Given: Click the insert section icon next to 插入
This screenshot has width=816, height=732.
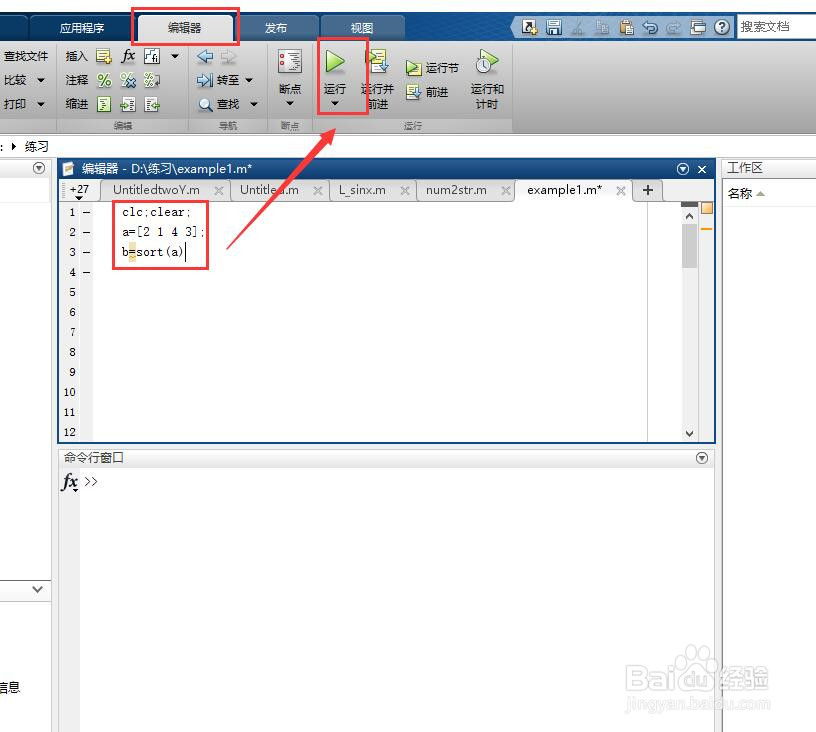Looking at the screenshot, I should click(x=104, y=56).
